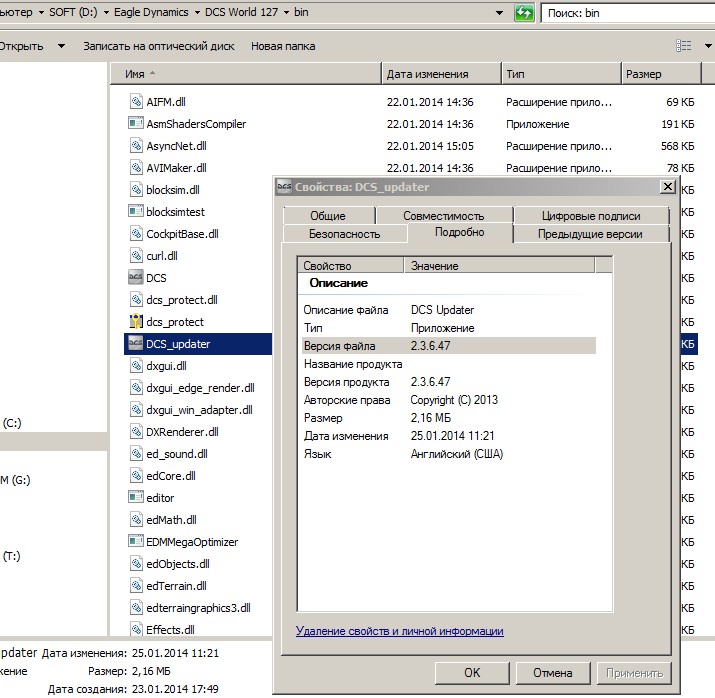
Task: Click the AsmShadersCompiler application icon
Action: [136, 123]
